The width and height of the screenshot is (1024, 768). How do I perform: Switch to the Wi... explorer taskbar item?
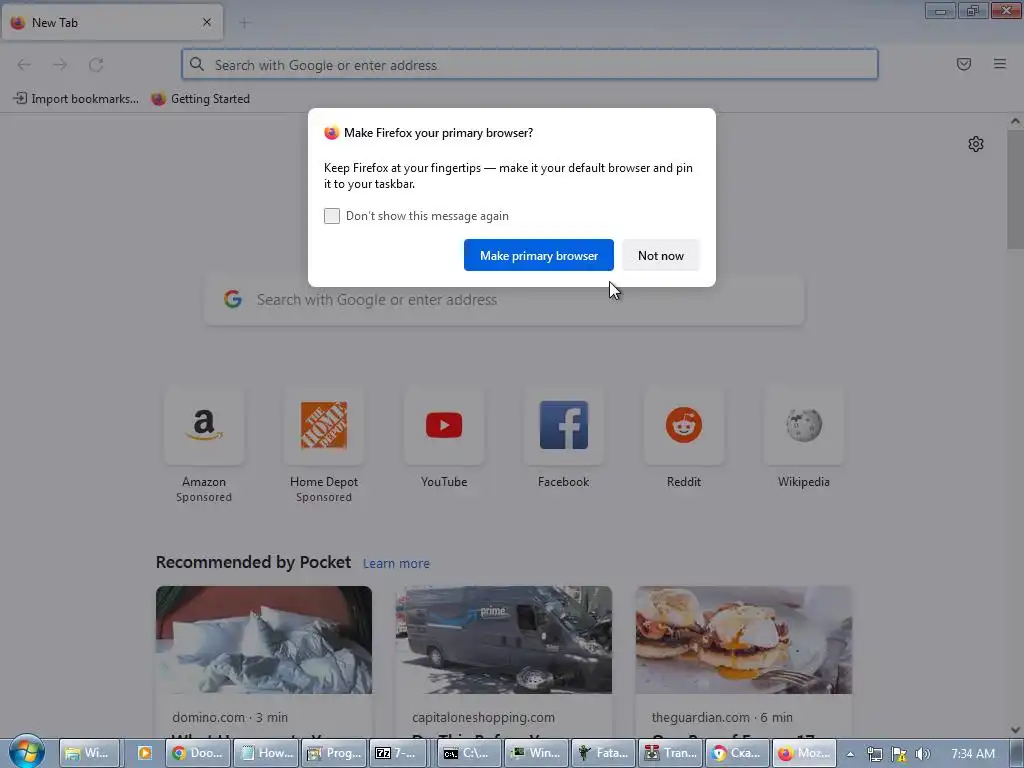[89, 753]
